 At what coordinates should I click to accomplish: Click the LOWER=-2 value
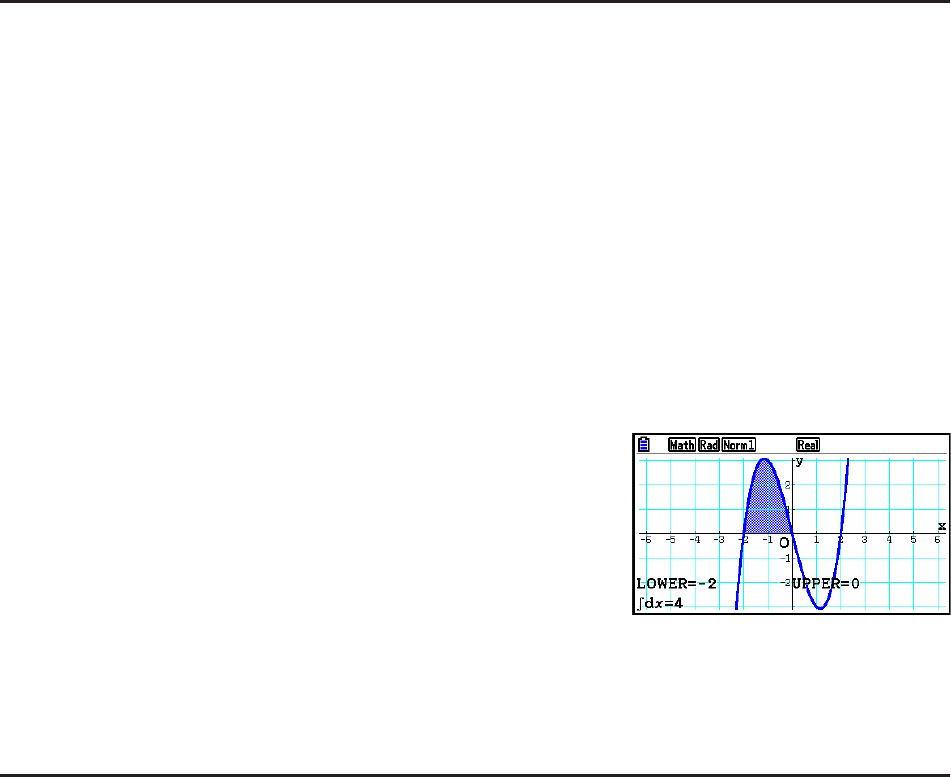point(676,584)
